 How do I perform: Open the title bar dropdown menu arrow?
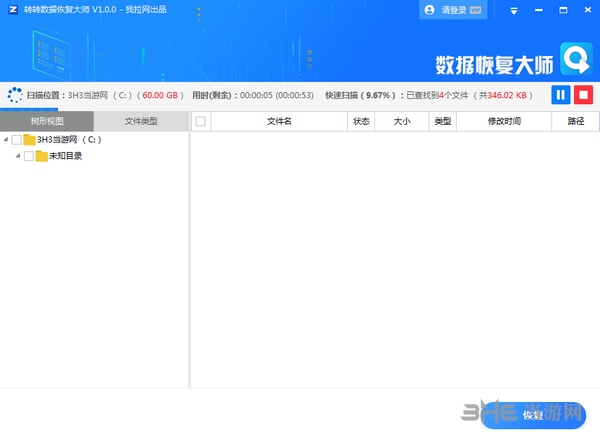click(x=514, y=11)
